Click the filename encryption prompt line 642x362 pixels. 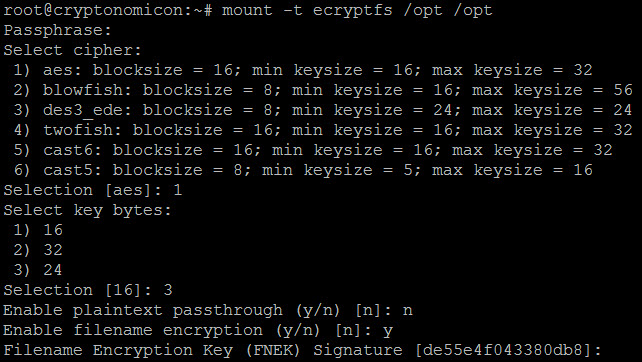(198, 330)
